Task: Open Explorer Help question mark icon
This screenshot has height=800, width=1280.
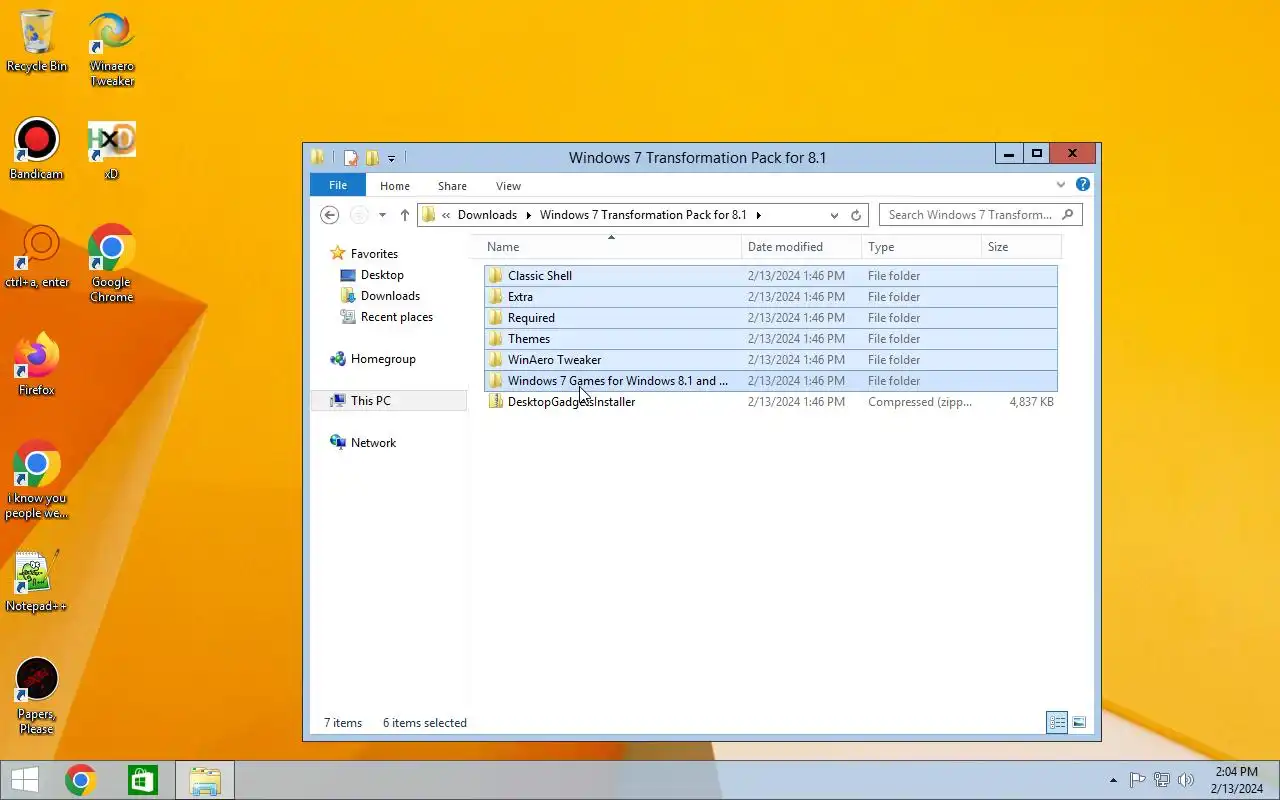Action: coord(1082,184)
